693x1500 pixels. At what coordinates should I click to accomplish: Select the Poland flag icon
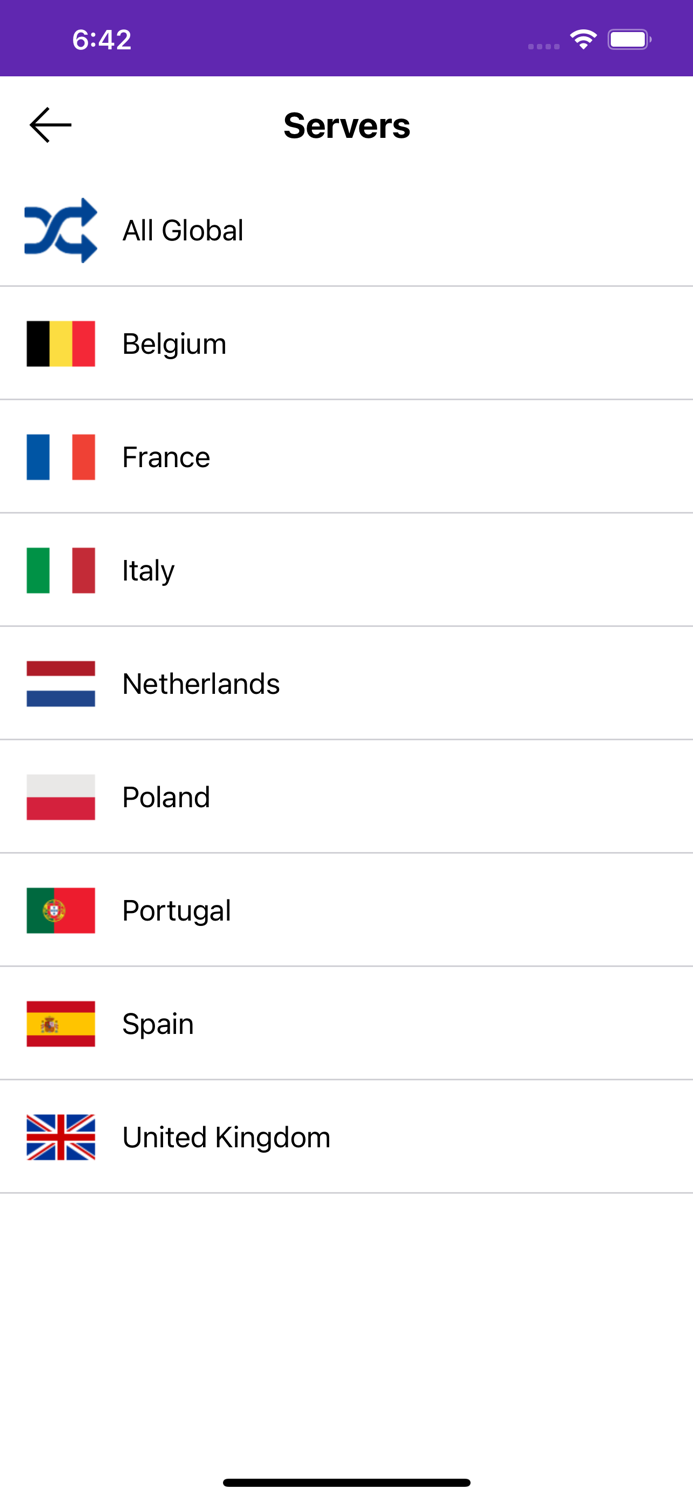[x=60, y=797]
